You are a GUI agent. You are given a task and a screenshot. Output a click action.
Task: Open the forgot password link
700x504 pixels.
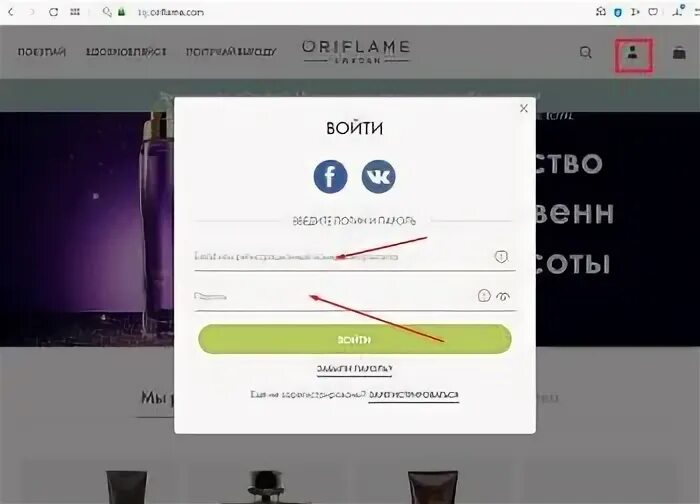point(354,369)
